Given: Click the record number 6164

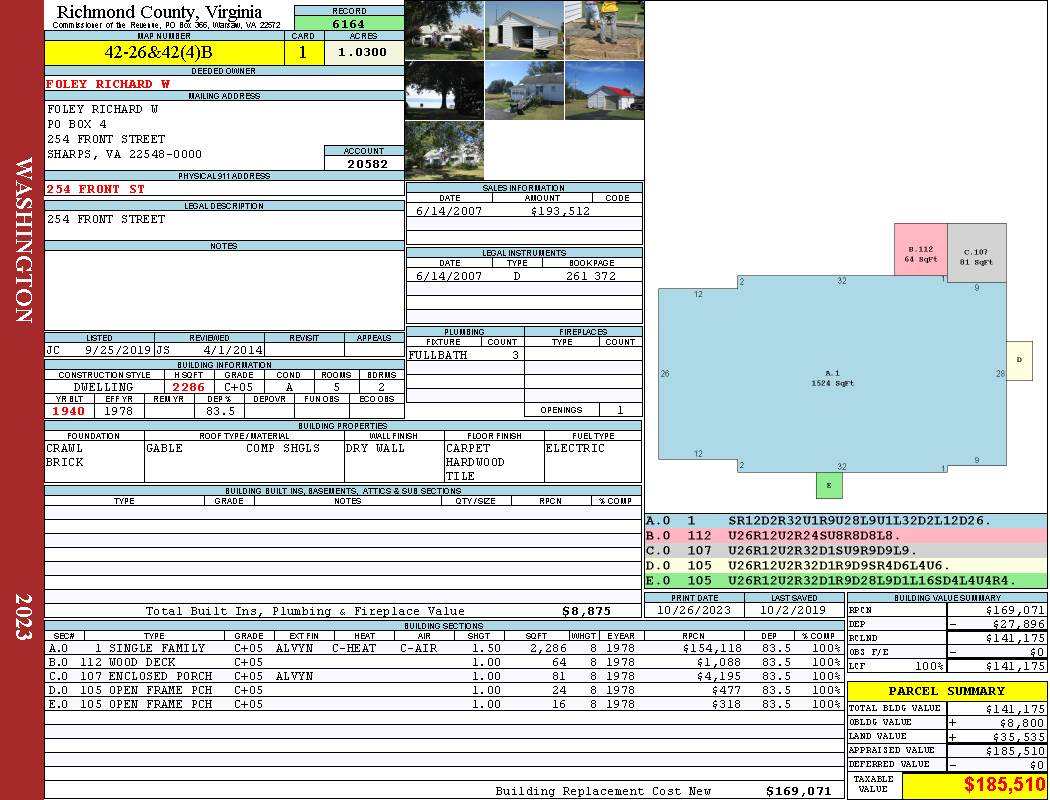Looking at the screenshot, I should [349, 23].
